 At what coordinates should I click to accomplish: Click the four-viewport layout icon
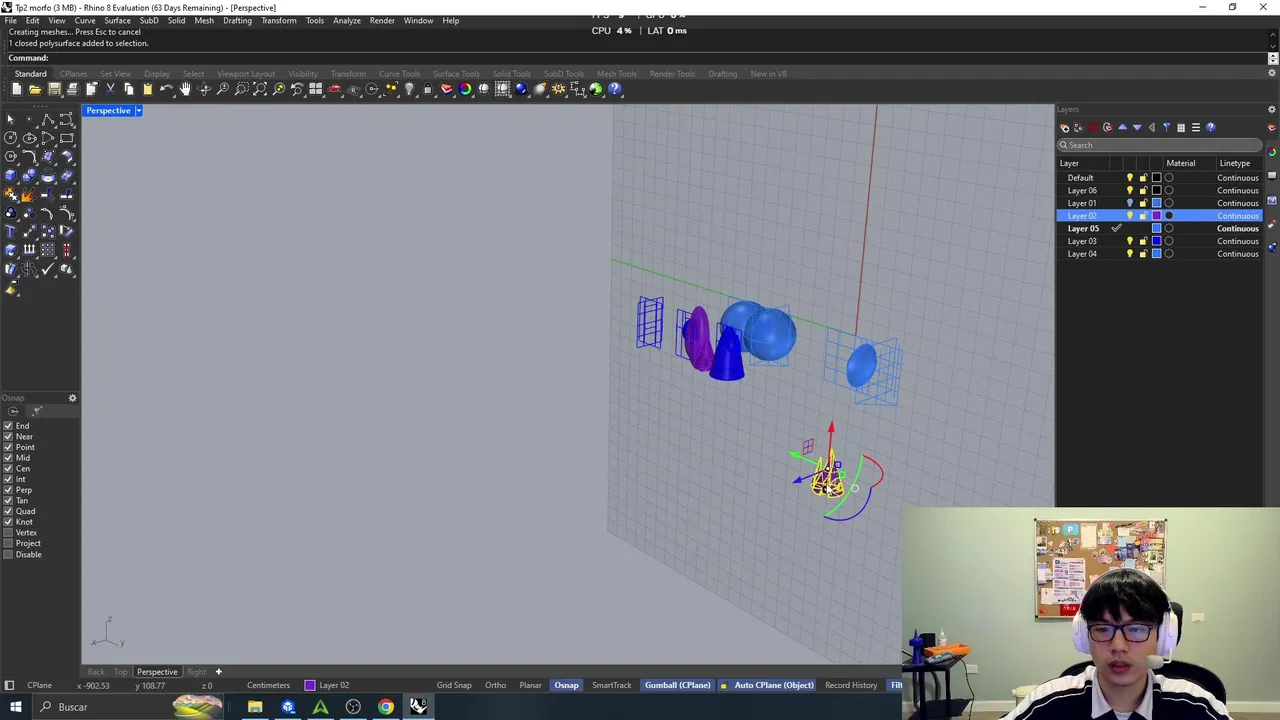(x=315, y=89)
